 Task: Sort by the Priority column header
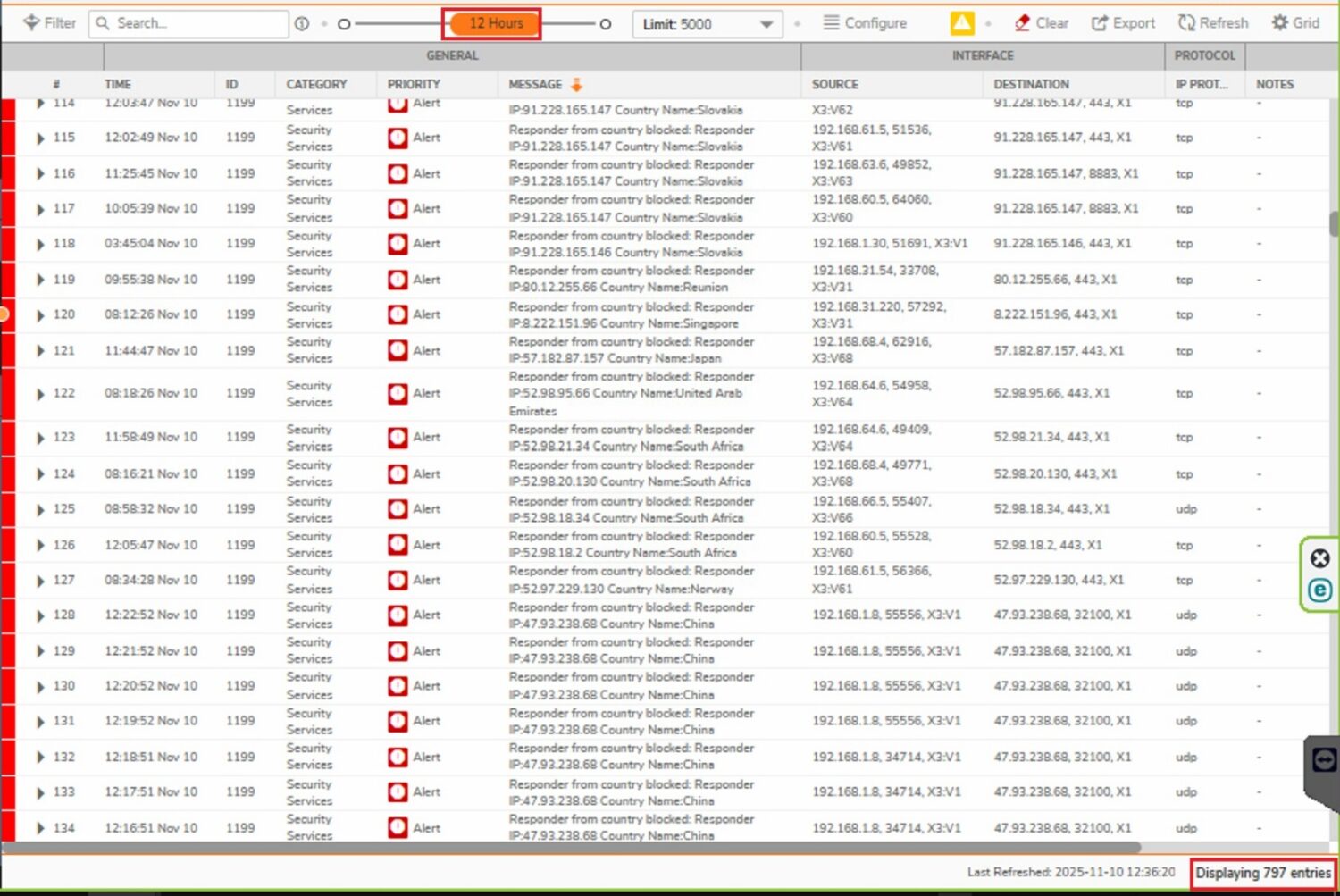pos(414,84)
